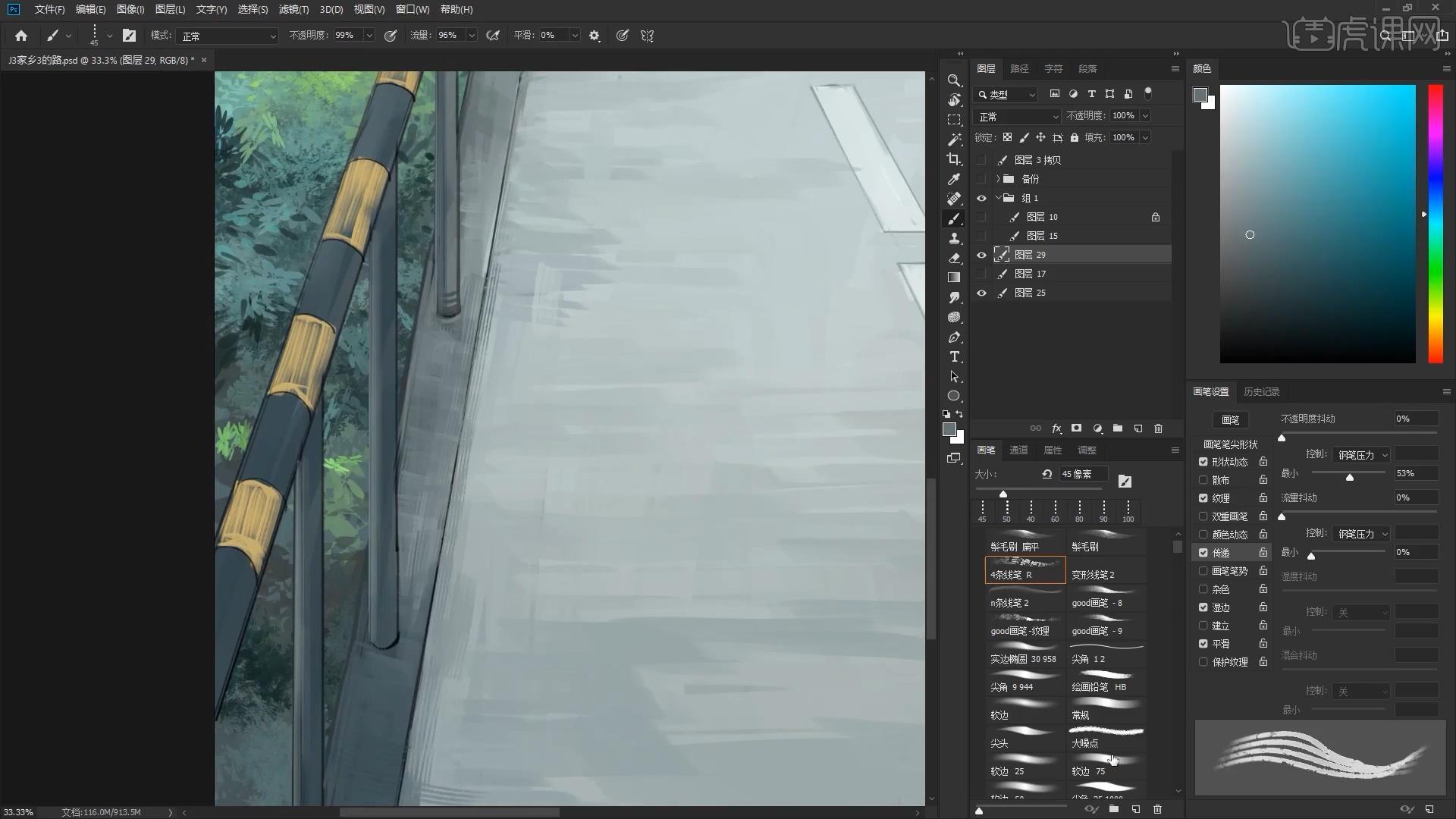Open smoothing 0% dropdown arrow
Viewport: 1456px width, 819px height.
coord(575,36)
